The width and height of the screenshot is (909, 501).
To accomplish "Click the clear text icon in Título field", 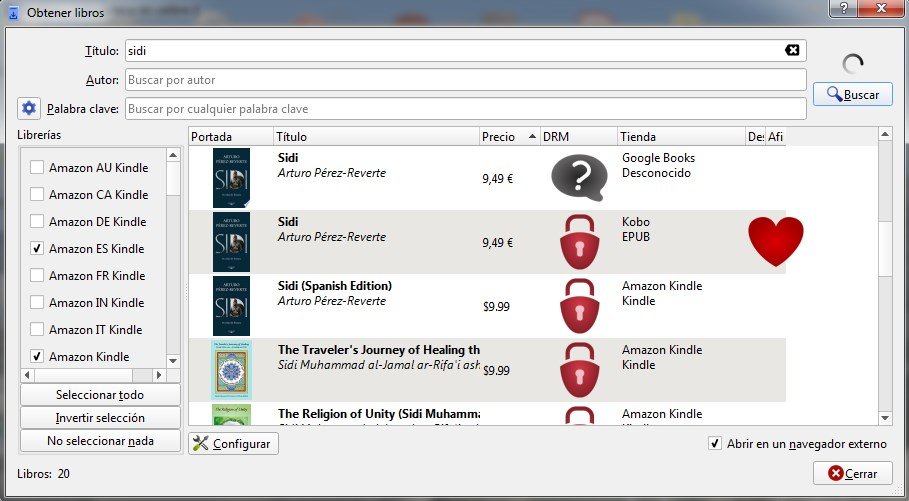I will [792, 51].
